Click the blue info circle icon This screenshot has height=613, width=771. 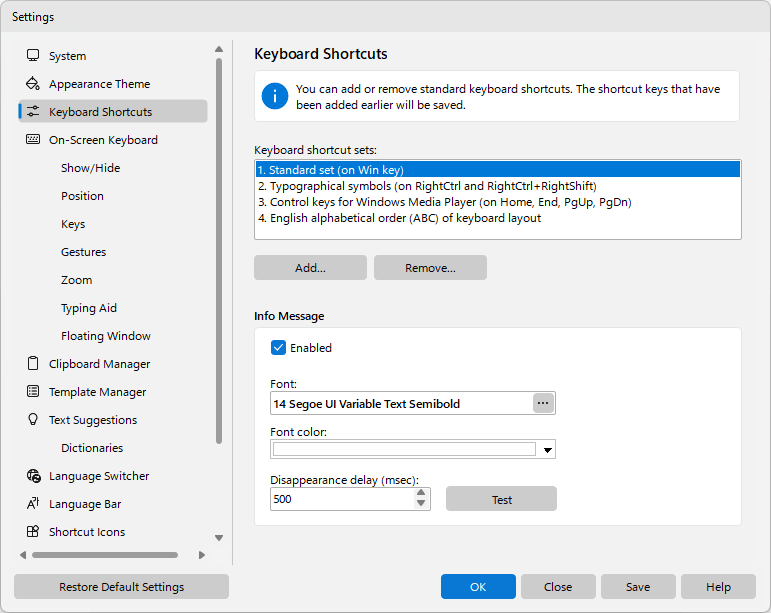[x=275, y=96]
